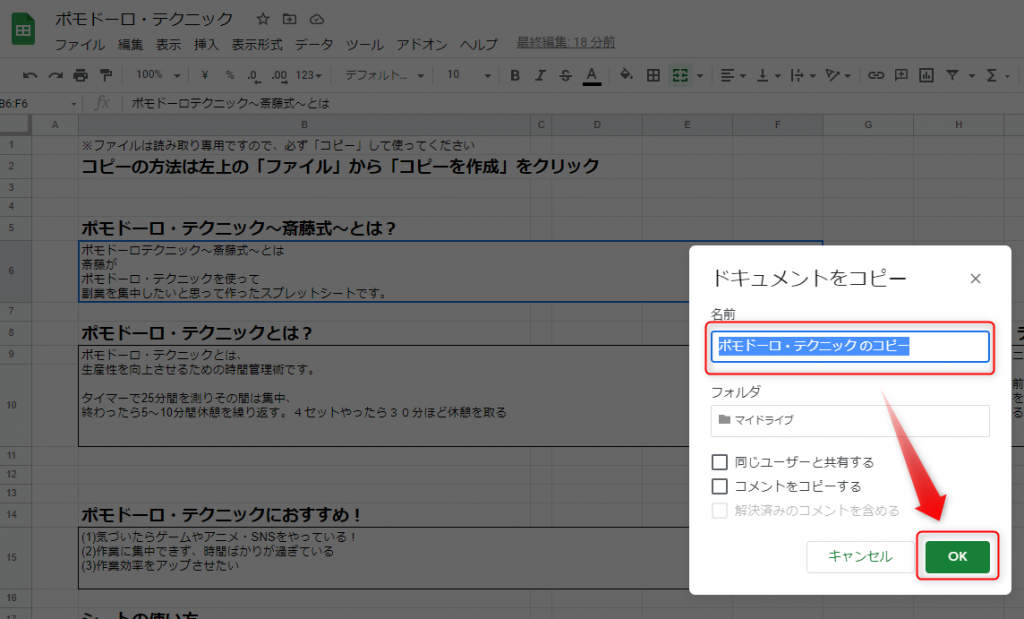Open the text color picker

tap(591, 75)
